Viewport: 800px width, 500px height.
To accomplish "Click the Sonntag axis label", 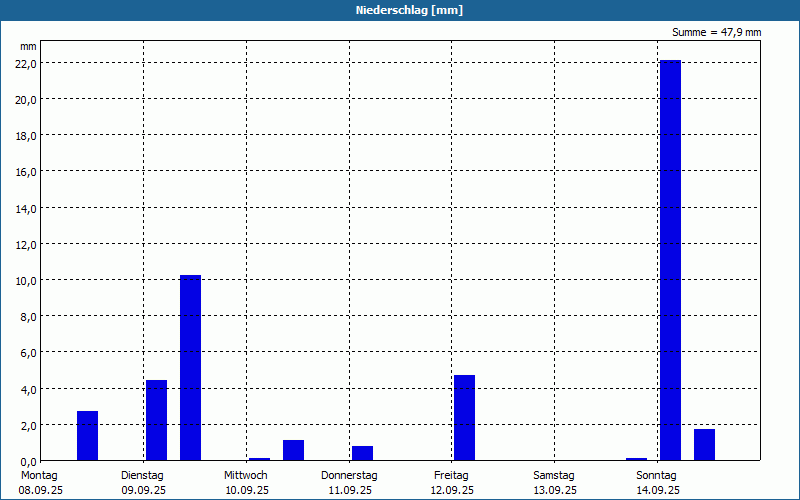I will tap(656, 475).
